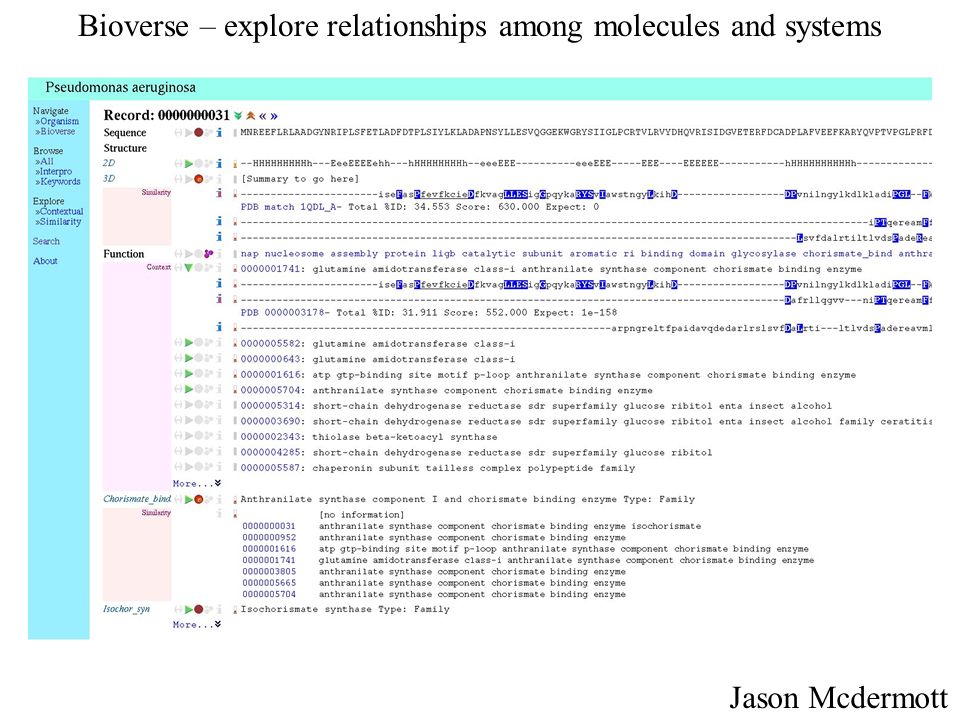This screenshot has height=720, width=960.
Task: Click the orange double-up arrow beside Record
Action: tap(250, 116)
